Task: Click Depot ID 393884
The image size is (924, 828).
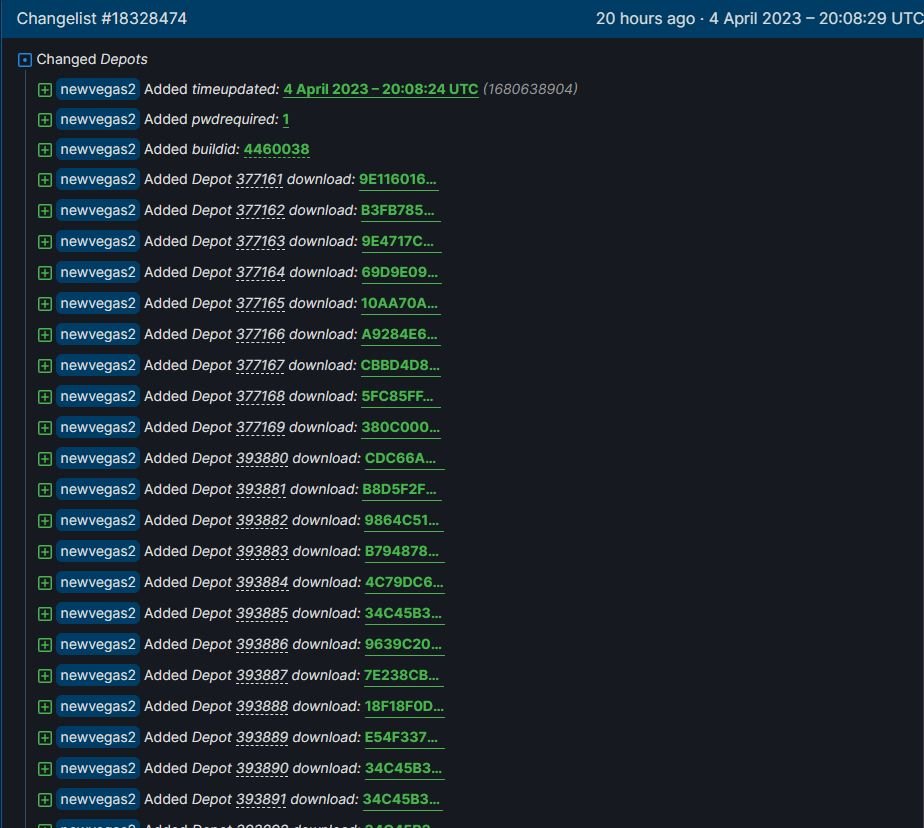Action: (262, 583)
